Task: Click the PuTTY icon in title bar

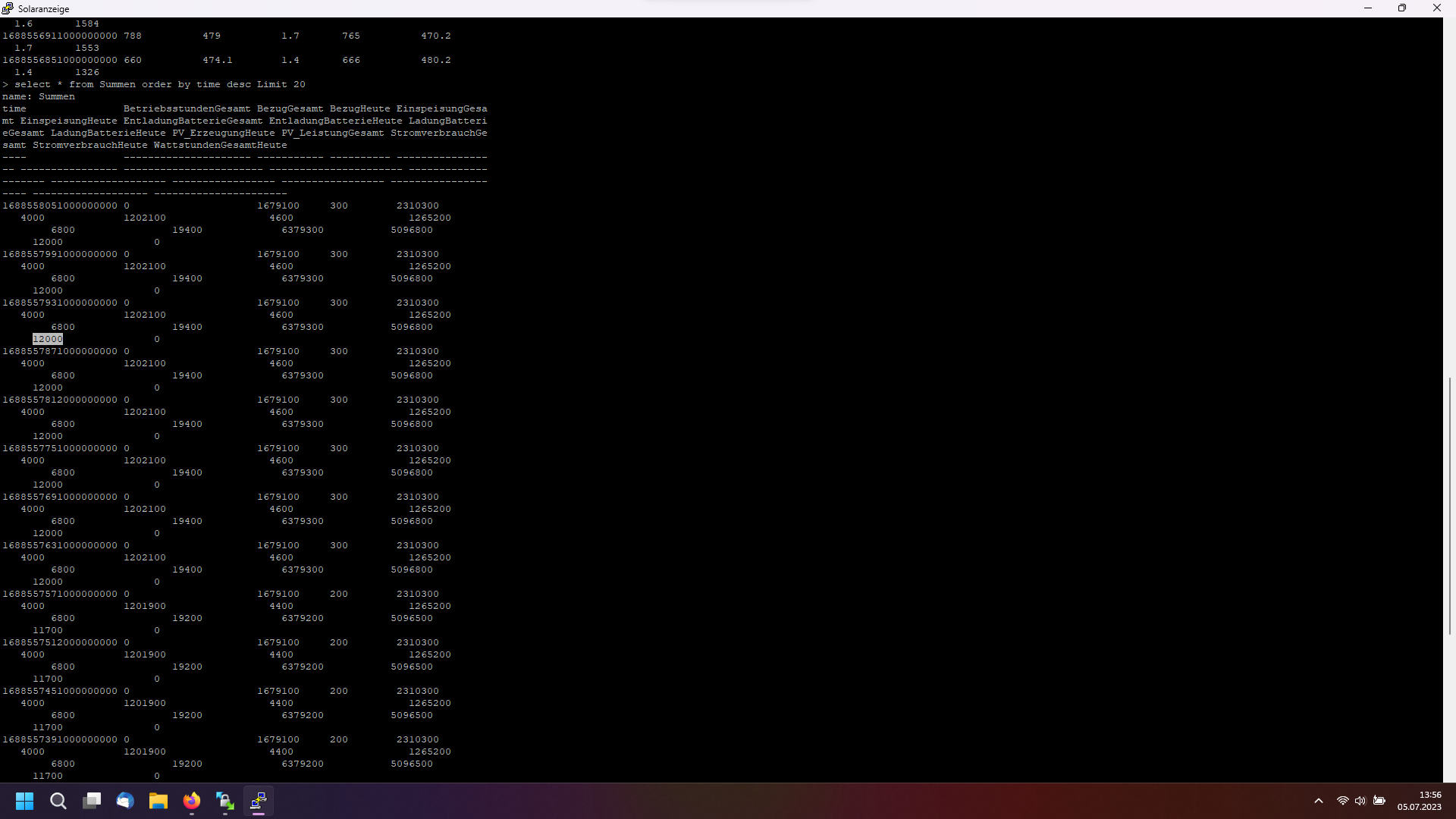Action: click(x=8, y=8)
